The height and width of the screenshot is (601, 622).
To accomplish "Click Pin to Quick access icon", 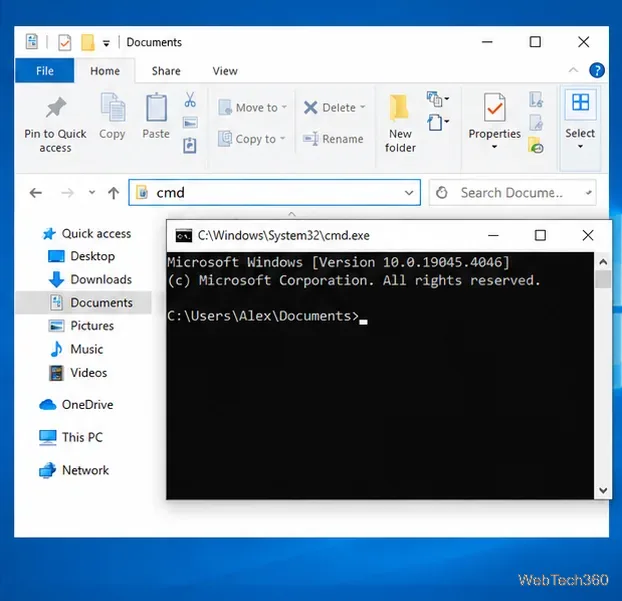I will pos(56,108).
